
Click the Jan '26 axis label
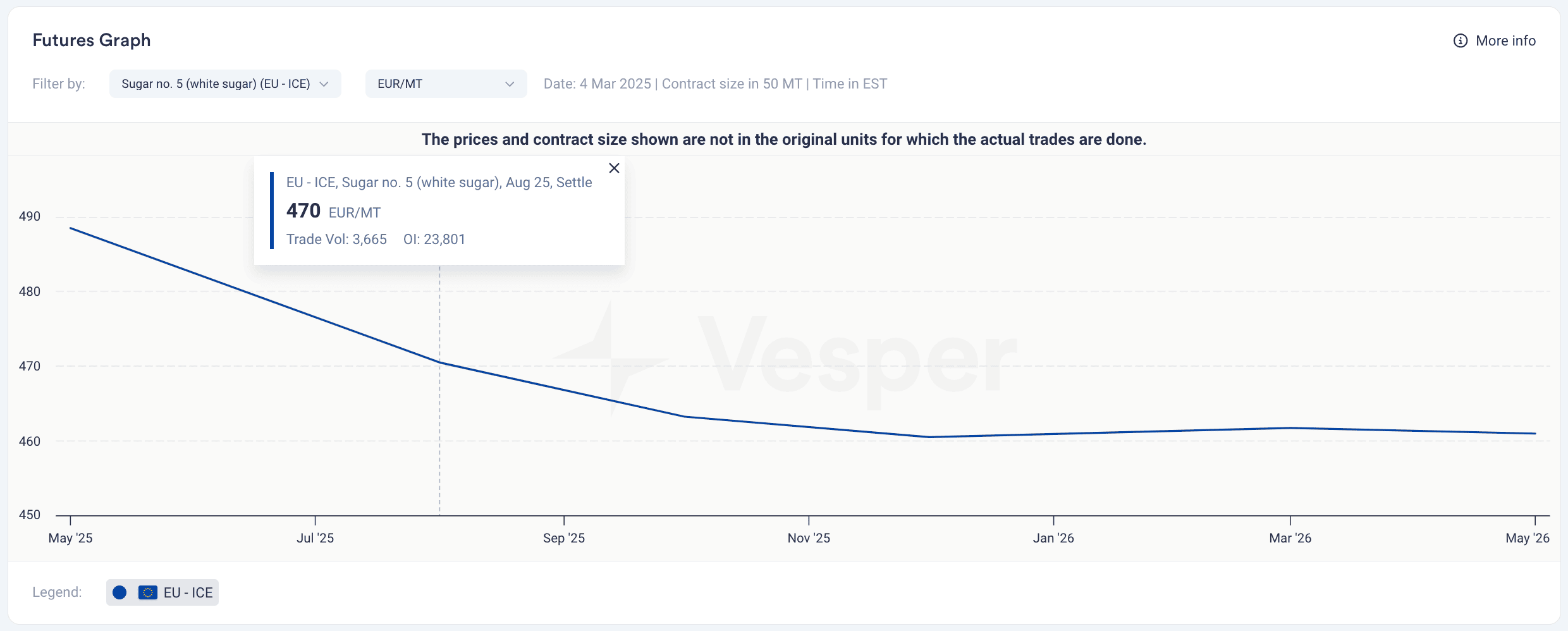tap(1053, 538)
